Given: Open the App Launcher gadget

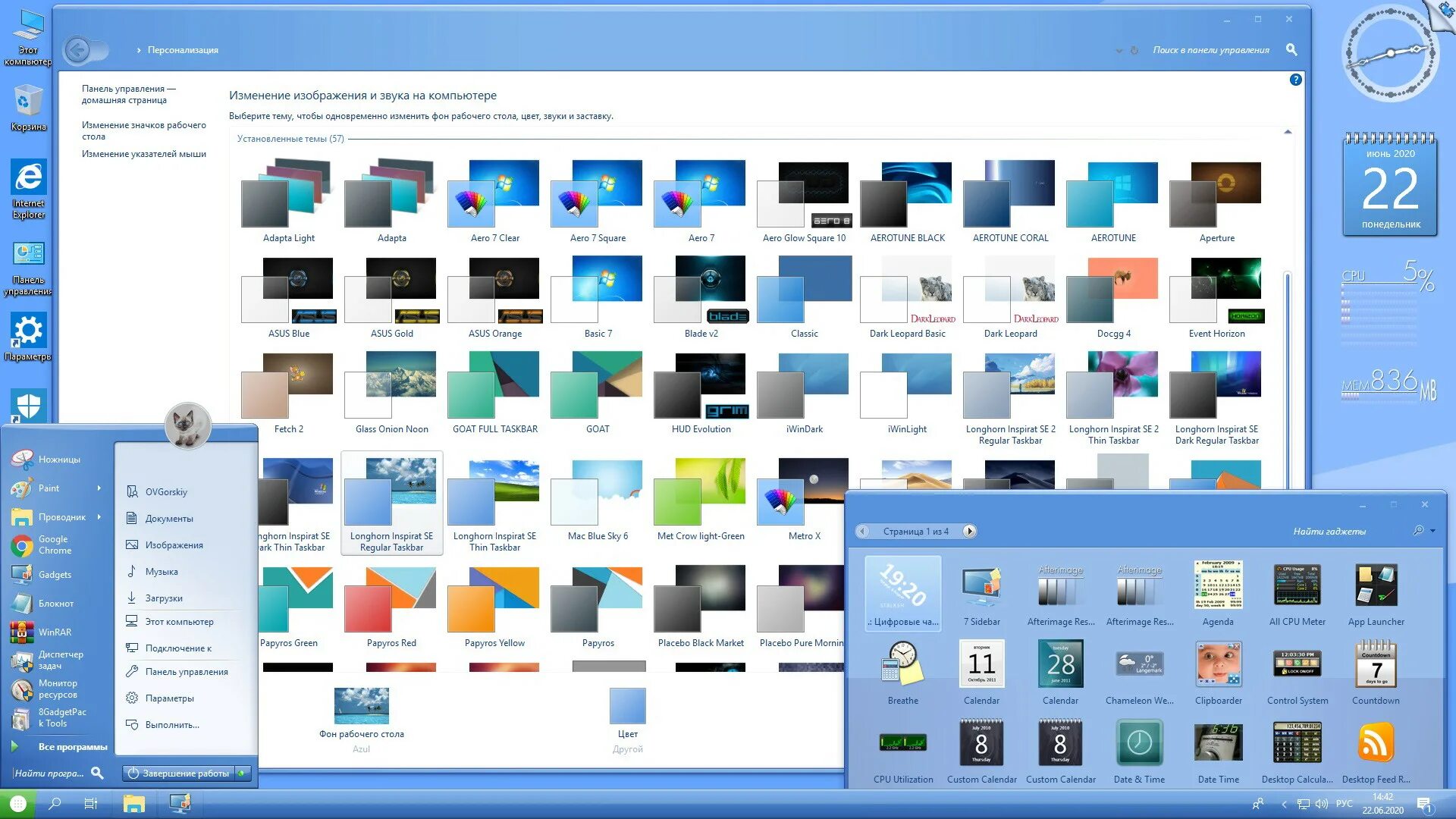Looking at the screenshot, I should (1375, 585).
